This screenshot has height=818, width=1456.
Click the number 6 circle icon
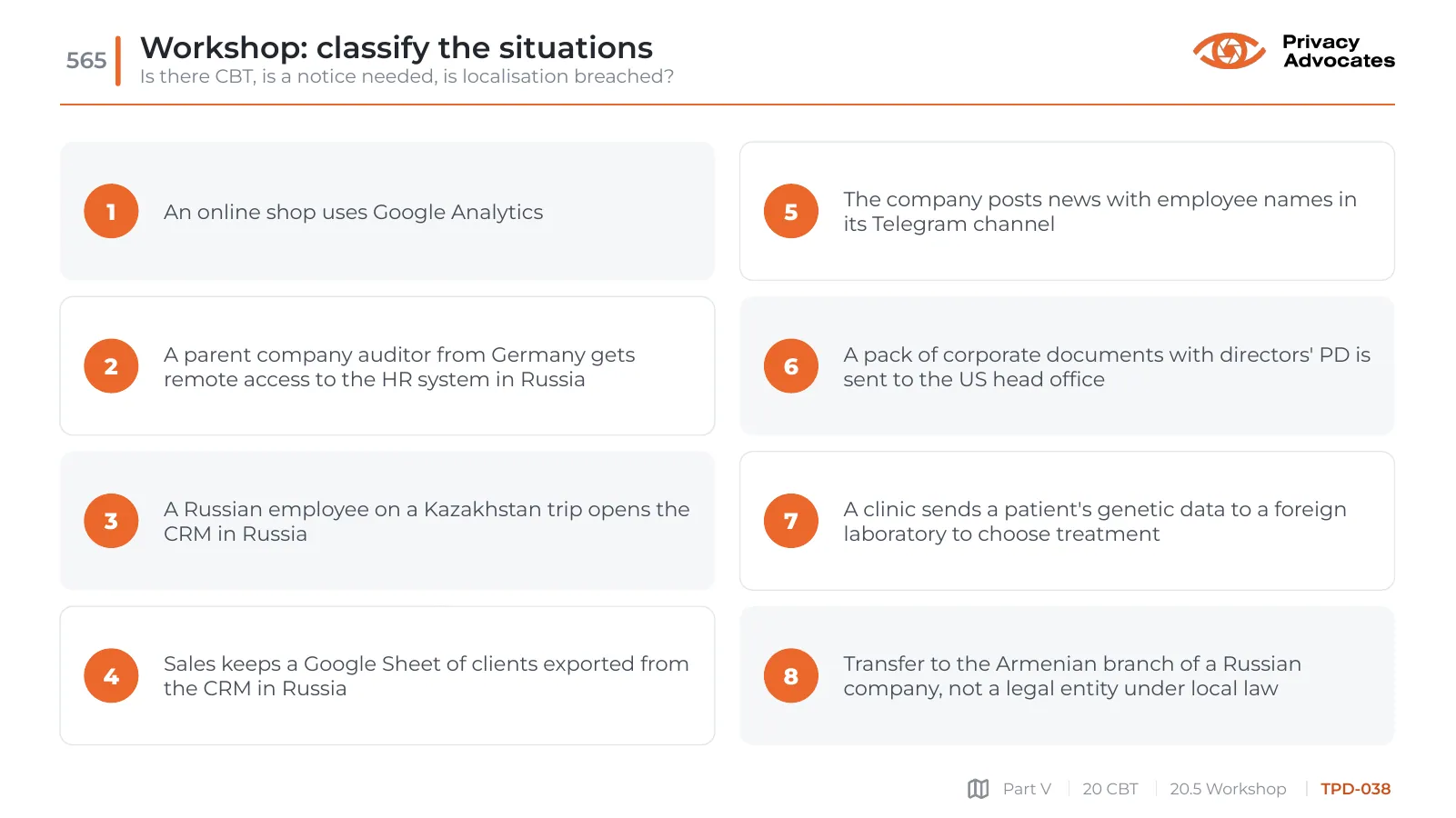[x=790, y=366]
